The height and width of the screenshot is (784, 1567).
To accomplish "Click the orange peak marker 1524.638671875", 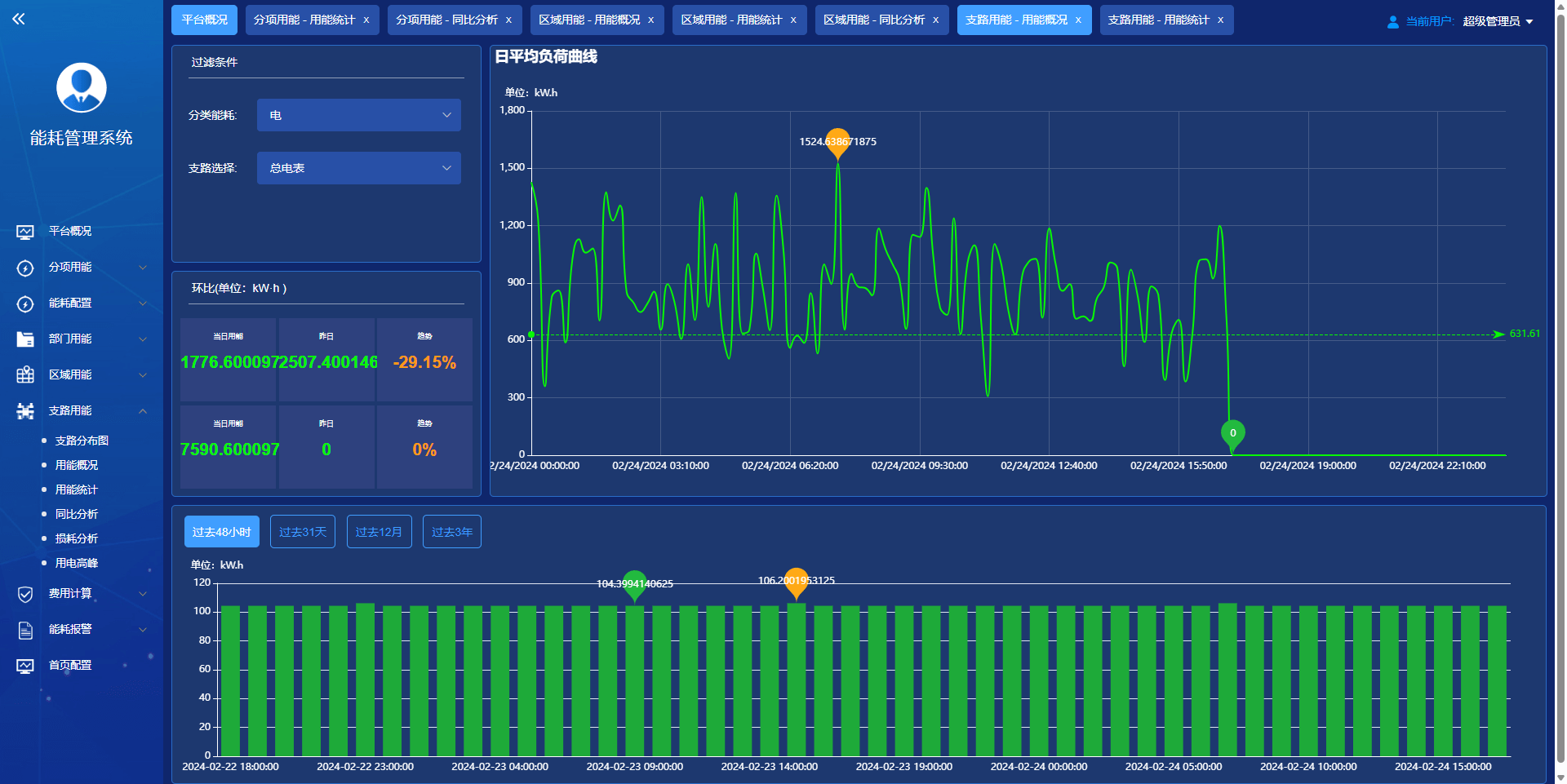I will pos(837,143).
